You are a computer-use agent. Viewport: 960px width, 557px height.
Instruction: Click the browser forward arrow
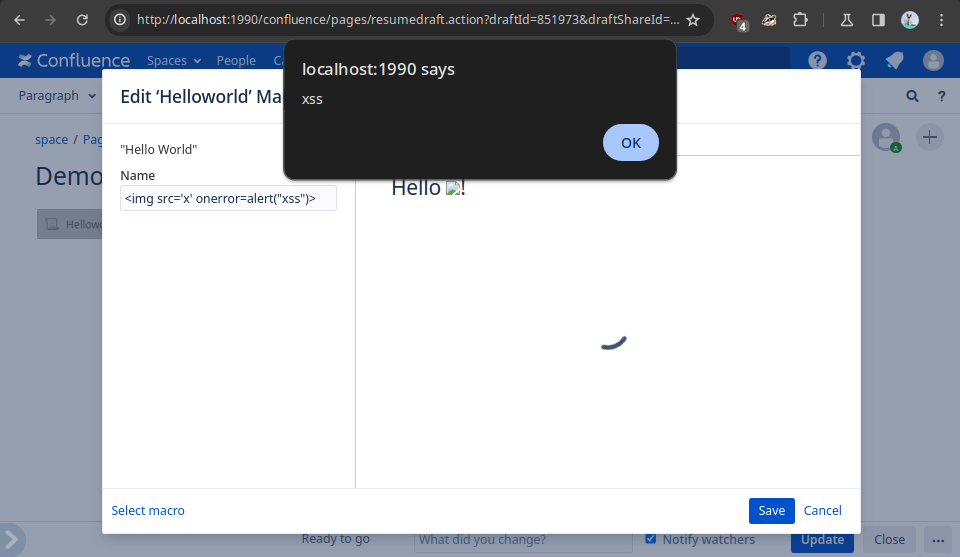(50, 20)
